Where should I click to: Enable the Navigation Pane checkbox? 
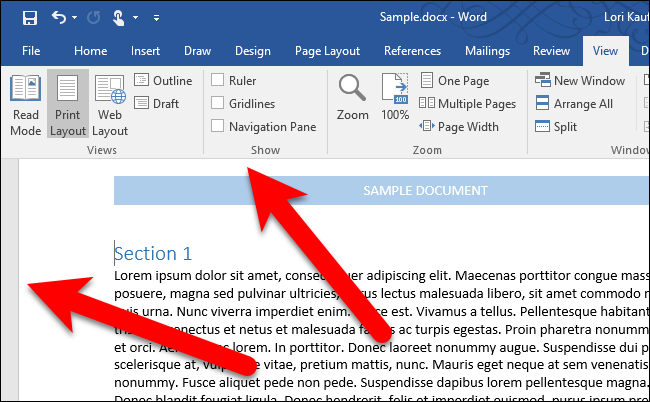pos(217,126)
